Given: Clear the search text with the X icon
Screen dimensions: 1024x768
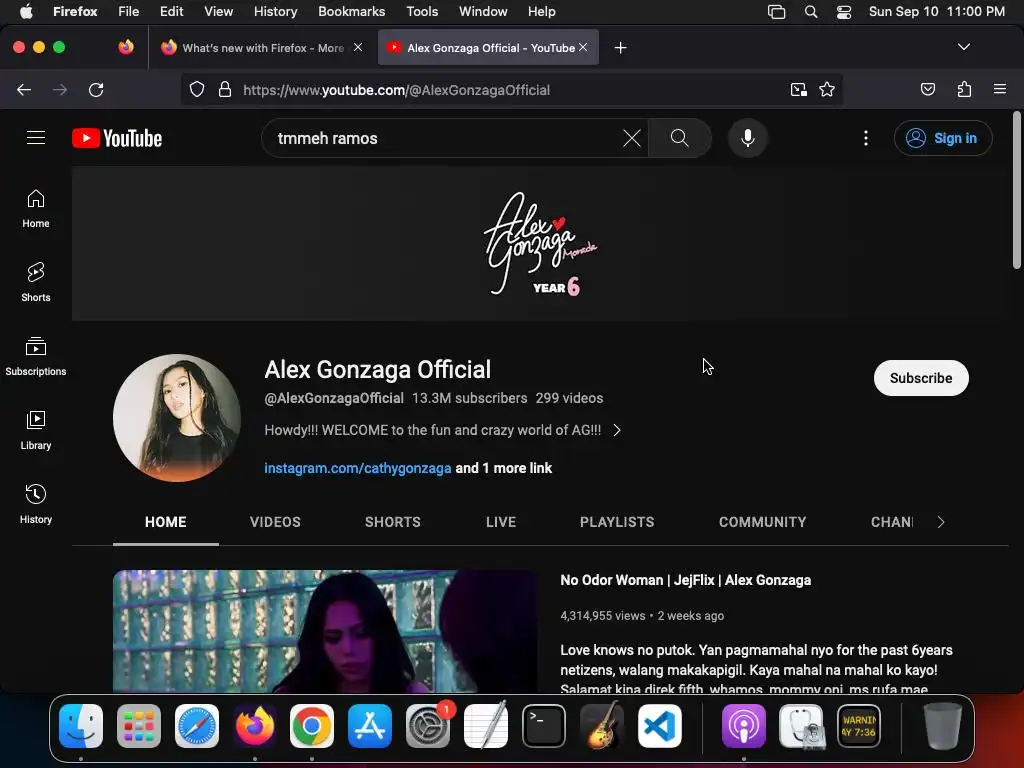Looking at the screenshot, I should (x=632, y=138).
